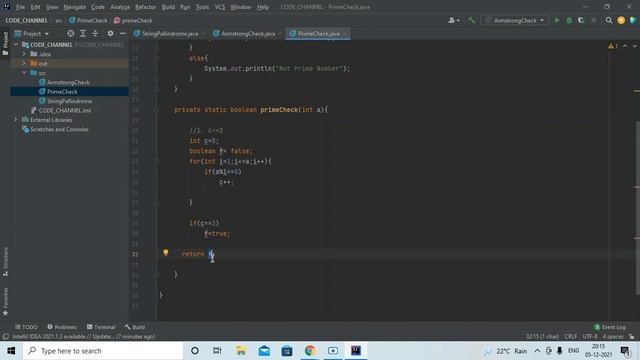Screen dimensions: 640x360
Task: Select CODE_CHANNEL.iml file
Action: click(x=65, y=111)
